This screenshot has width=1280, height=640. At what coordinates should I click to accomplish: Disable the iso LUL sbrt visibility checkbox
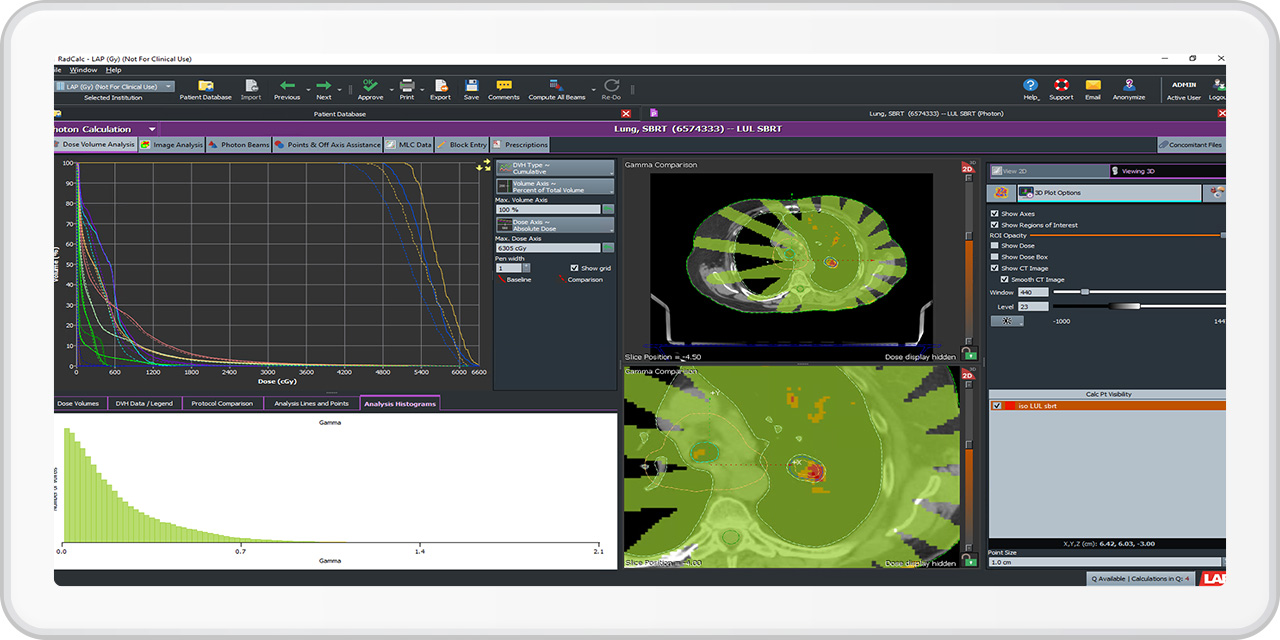(997, 406)
